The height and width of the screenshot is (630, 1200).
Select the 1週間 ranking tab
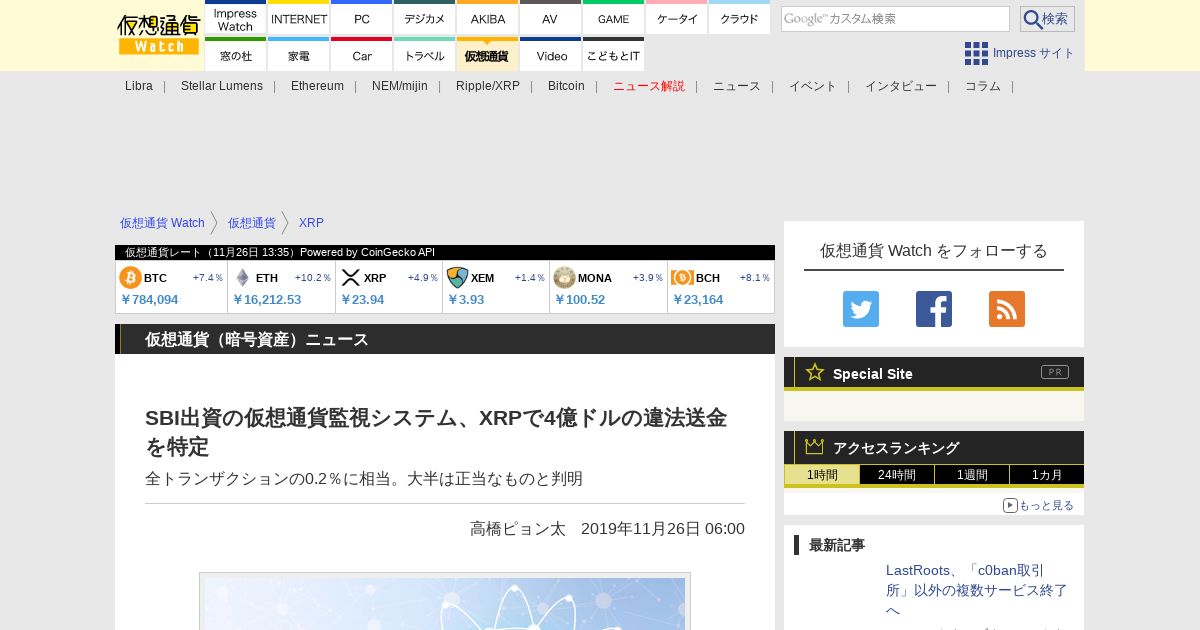point(972,475)
